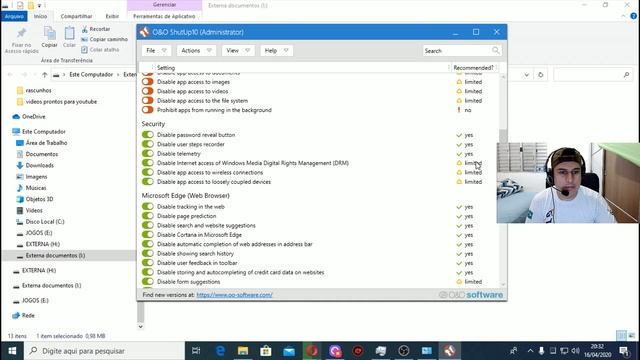
Task: Click Colar atalho in the ribbon
Action: click(x=100, y=49)
